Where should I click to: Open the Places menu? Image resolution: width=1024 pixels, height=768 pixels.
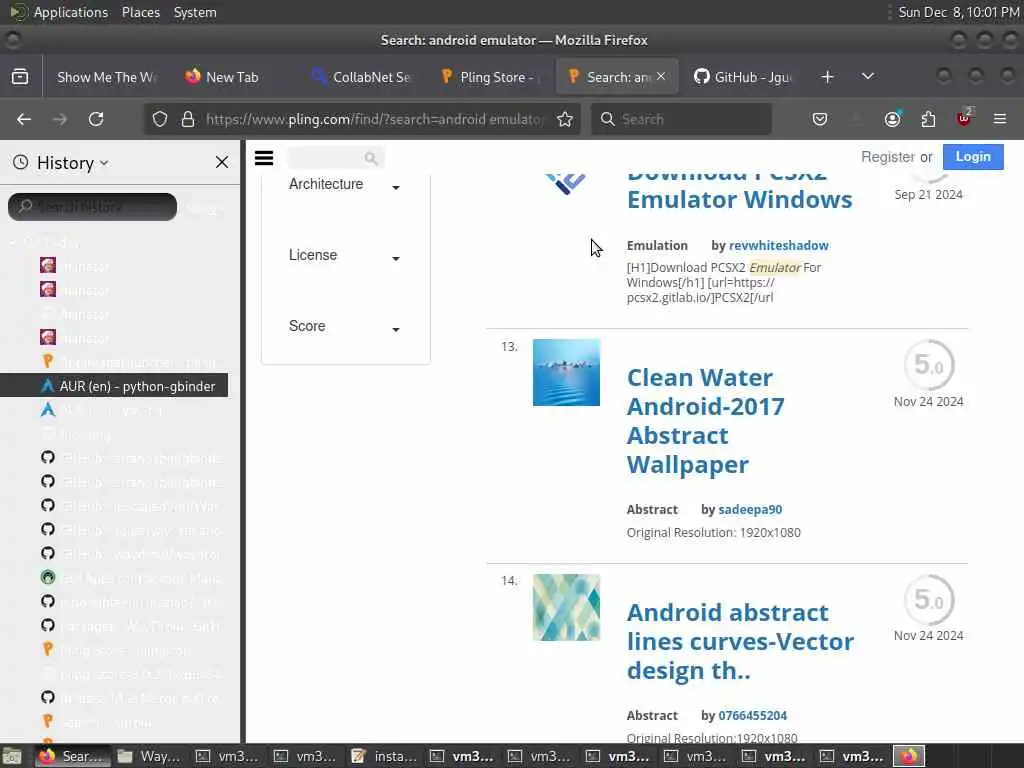tap(140, 12)
